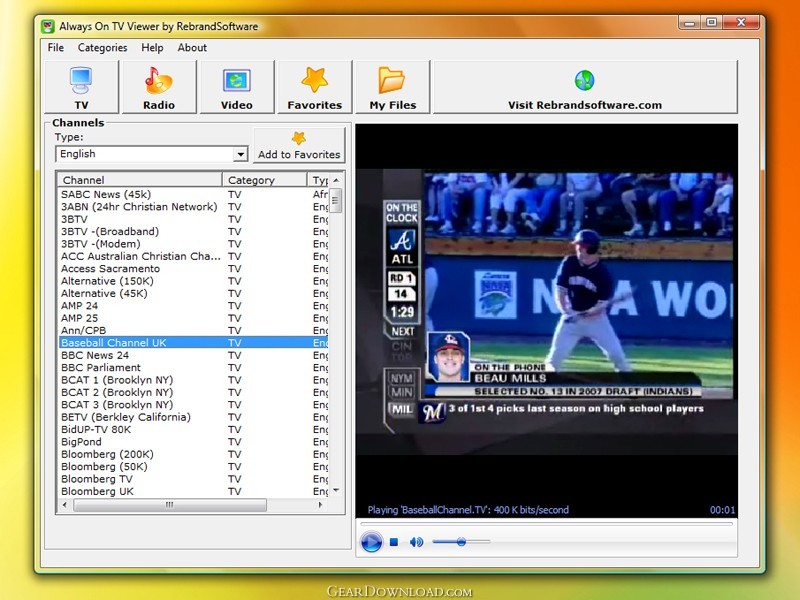Select AMP 25 channel

click(x=193, y=318)
